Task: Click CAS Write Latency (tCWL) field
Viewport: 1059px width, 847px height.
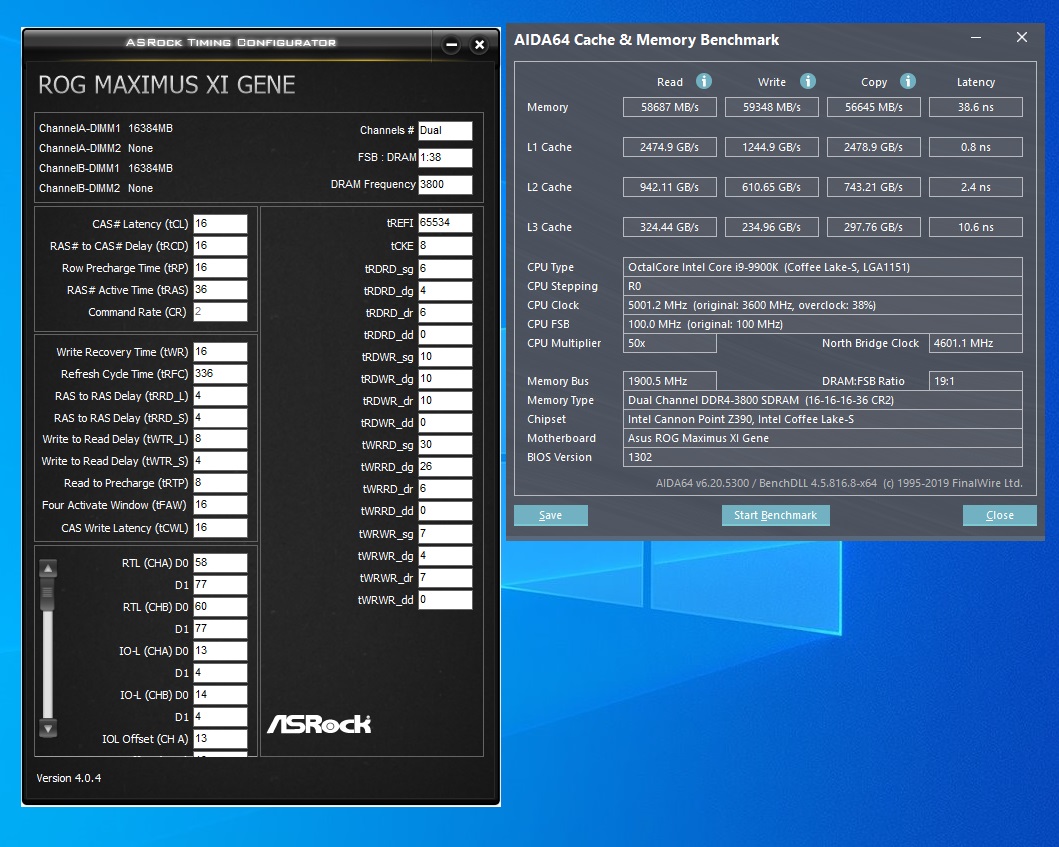Action: (220, 528)
